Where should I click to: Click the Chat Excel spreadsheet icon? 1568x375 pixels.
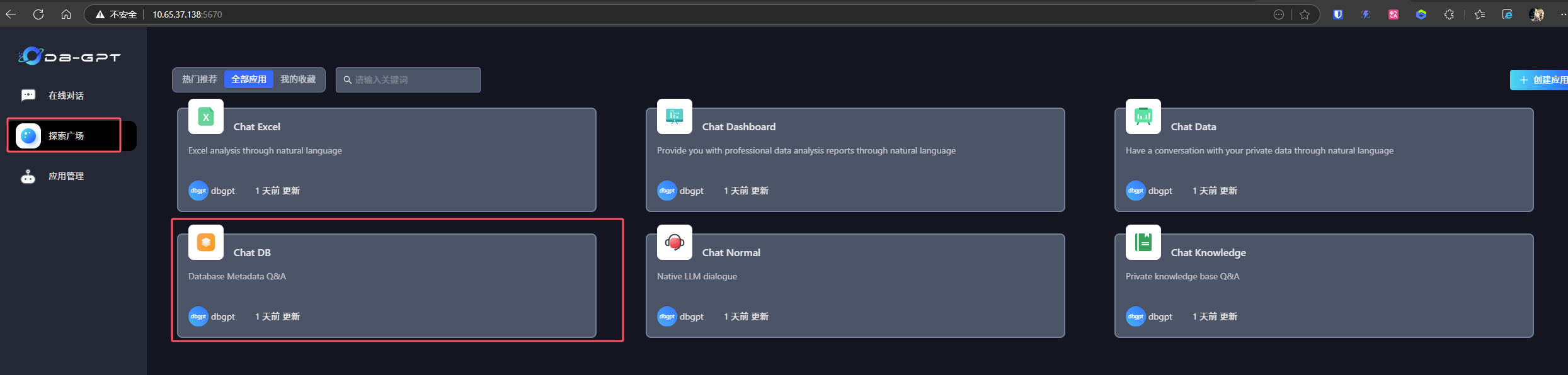(206, 116)
